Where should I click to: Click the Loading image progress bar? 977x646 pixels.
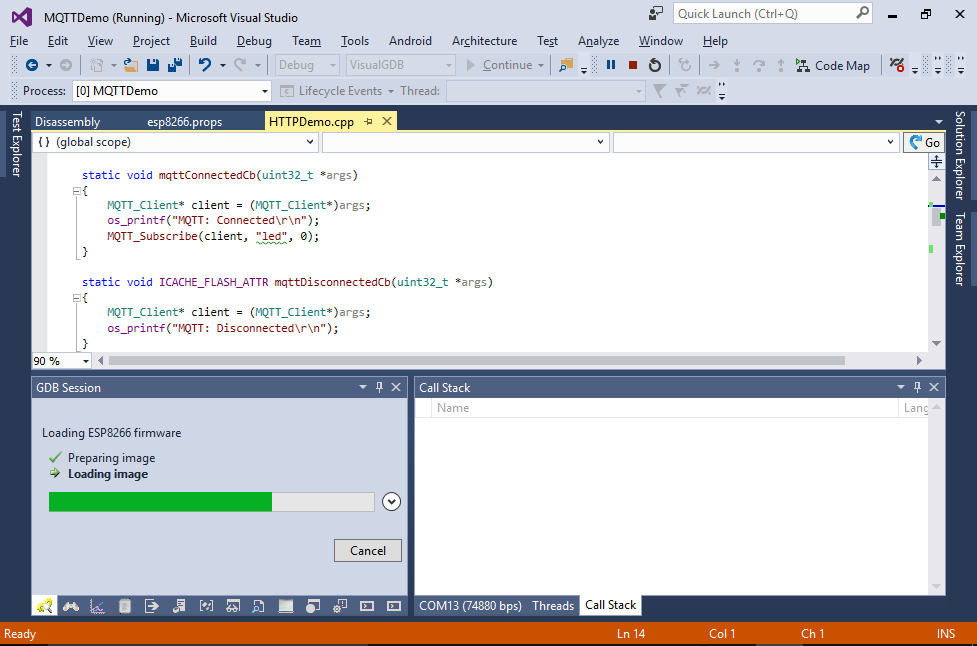(212, 502)
